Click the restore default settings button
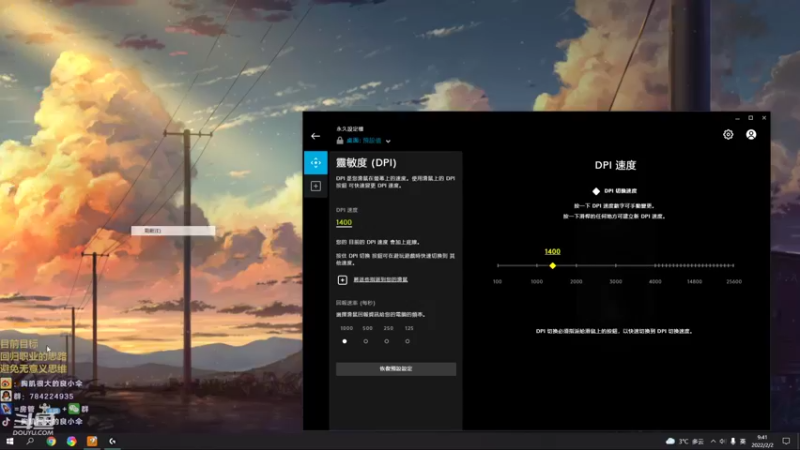 (396, 369)
